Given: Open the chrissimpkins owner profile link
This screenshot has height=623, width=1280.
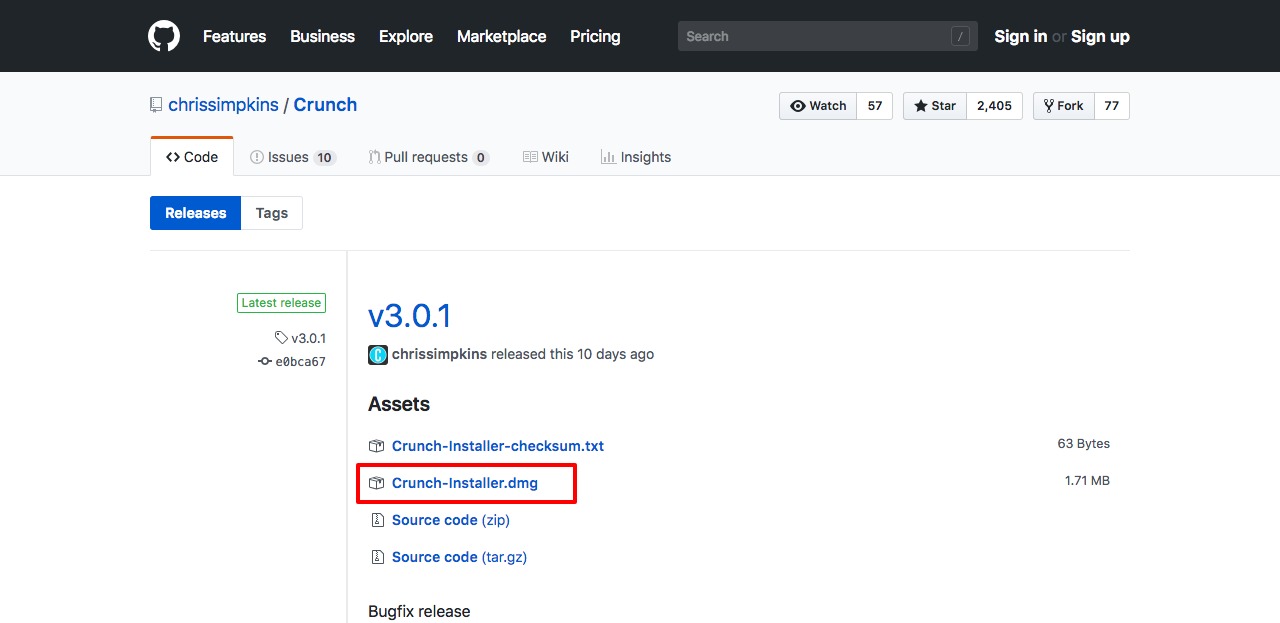Looking at the screenshot, I should pyautogui.click(x=223, y=105).
